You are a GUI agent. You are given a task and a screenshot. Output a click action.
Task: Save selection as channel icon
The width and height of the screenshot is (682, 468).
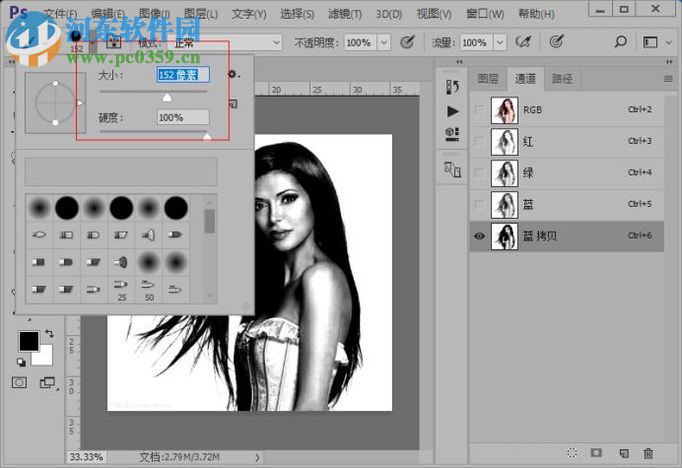coord(596,453)
